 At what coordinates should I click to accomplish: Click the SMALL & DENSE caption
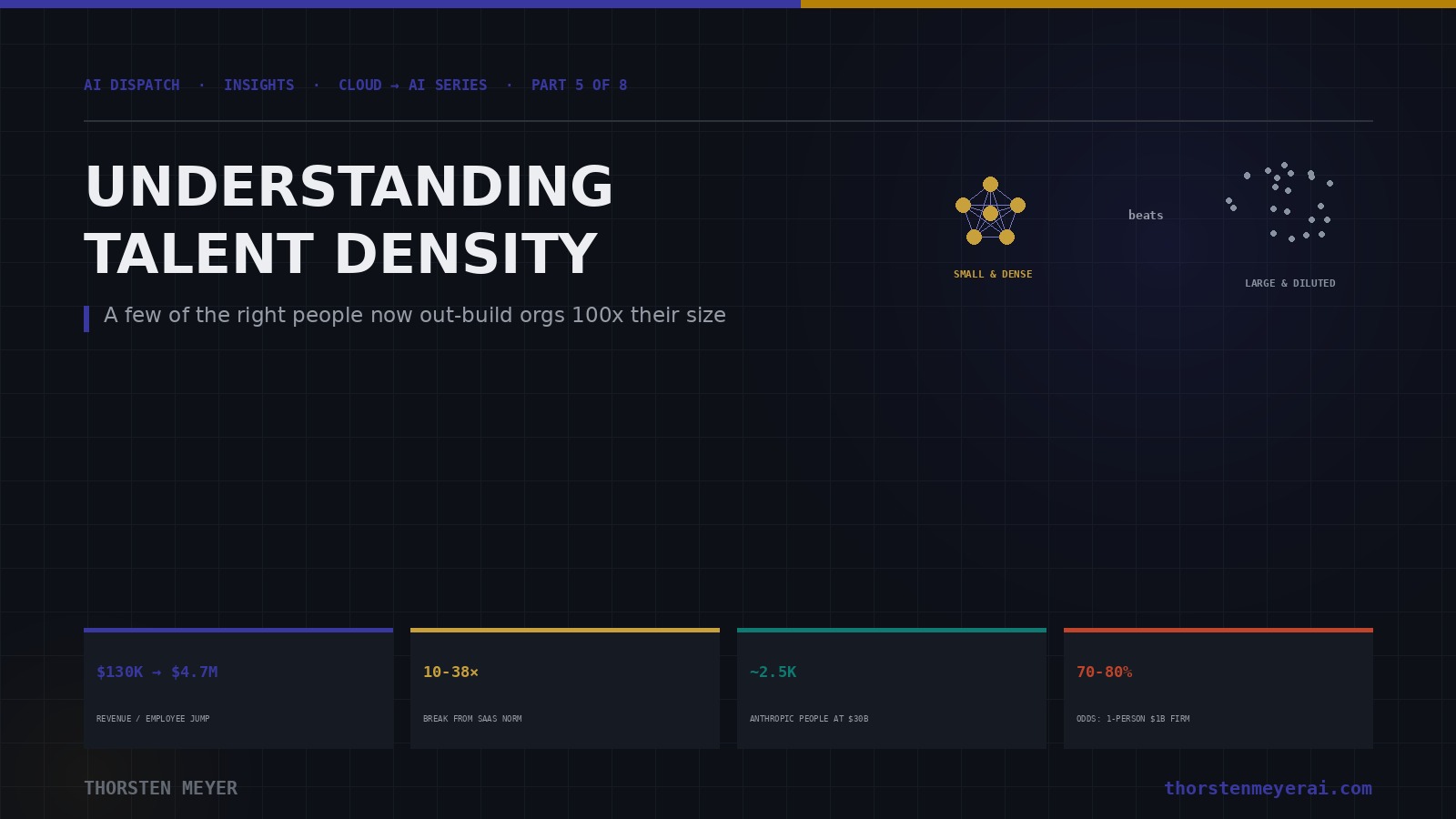point(993,274)
